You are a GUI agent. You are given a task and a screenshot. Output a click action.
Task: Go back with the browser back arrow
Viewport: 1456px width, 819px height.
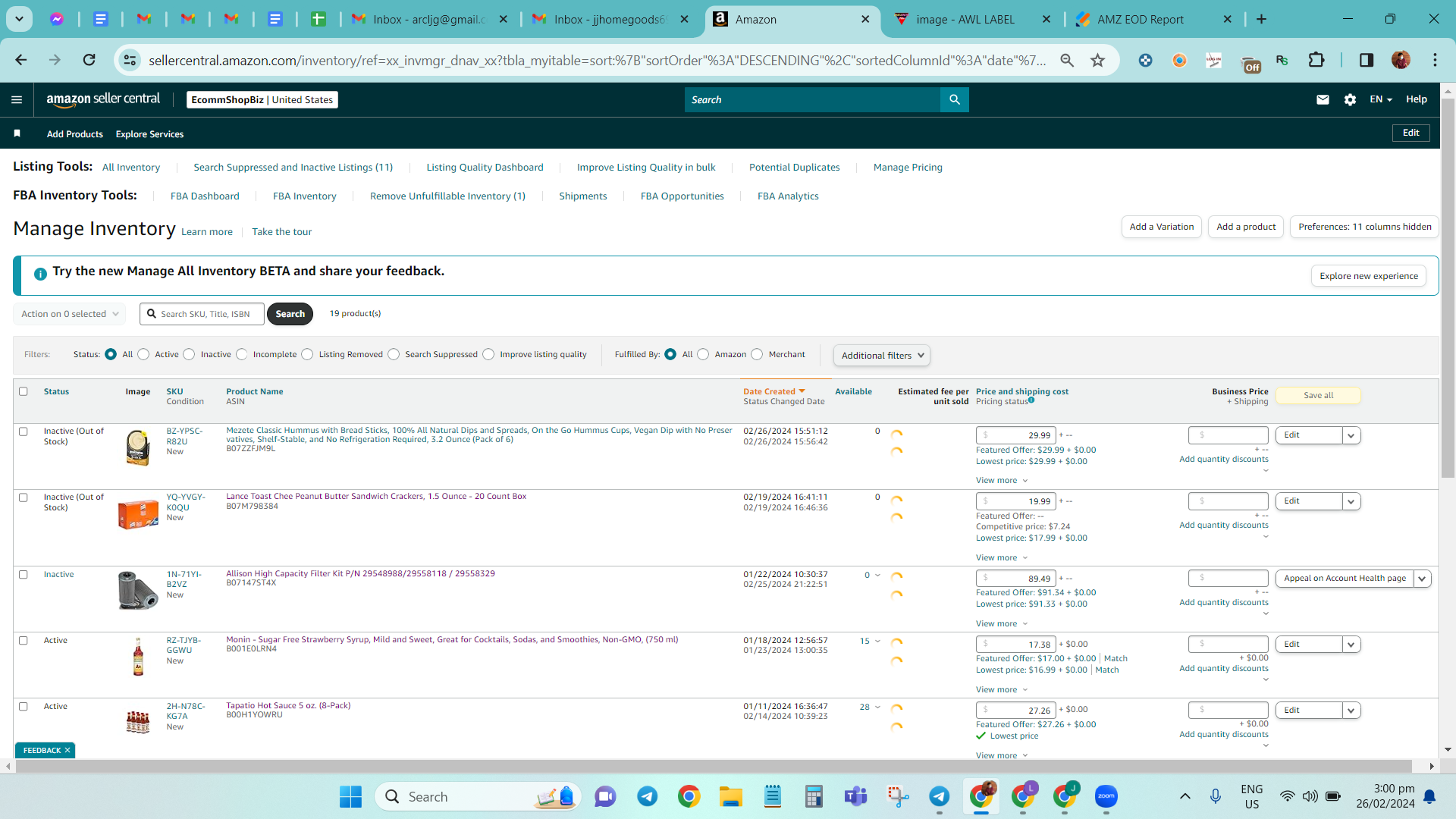pyautogui.click(x=21, y=60)
